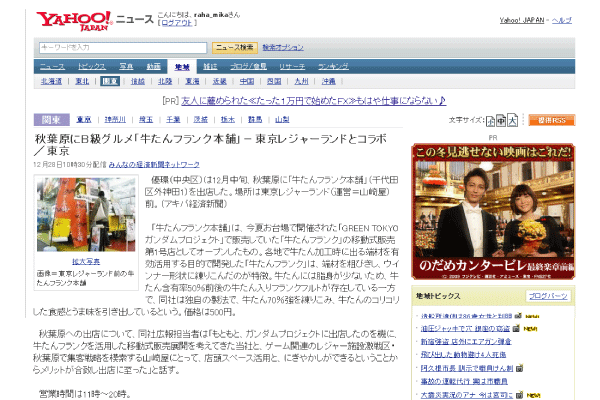Click video icon beside 阿久根市長 headline
Screen dimensions: 600x400
(519, 368)
